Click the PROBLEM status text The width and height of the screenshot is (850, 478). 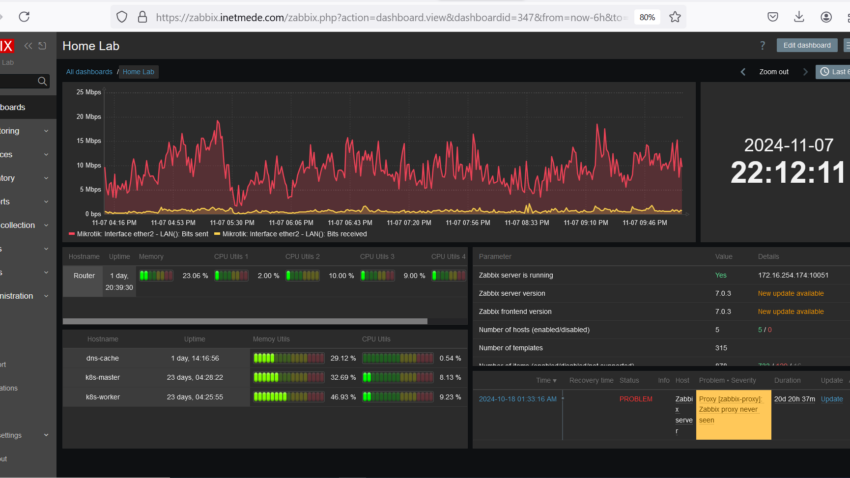(x=636, y=399)
